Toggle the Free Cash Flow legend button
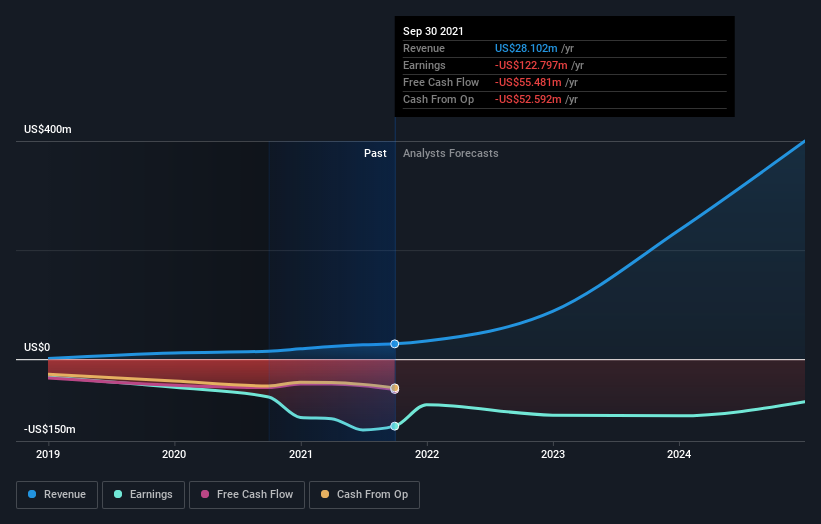Image resolution: width=821 pixels, height=524 pixels. pyautogui.click(x=247, y=495)
